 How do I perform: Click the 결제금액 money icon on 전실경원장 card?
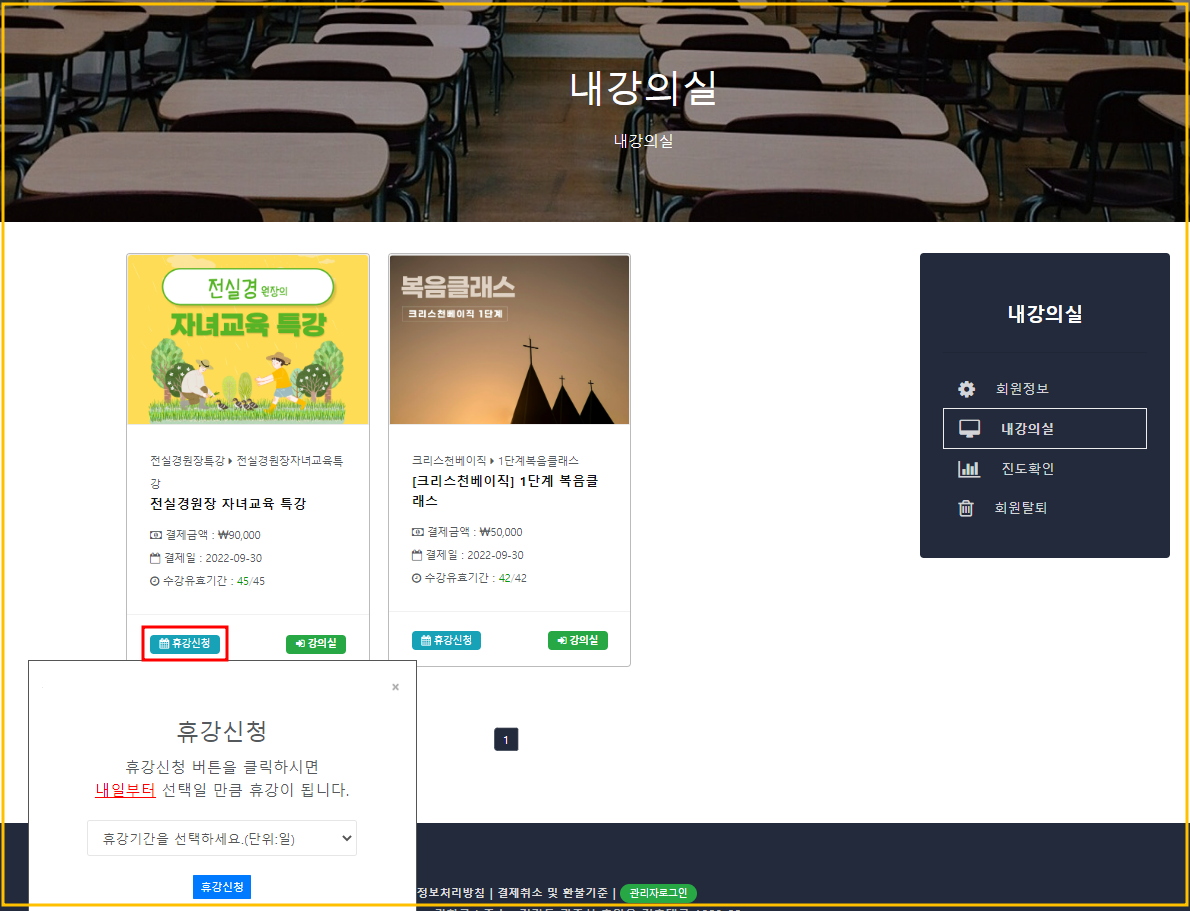click(156, 535)
